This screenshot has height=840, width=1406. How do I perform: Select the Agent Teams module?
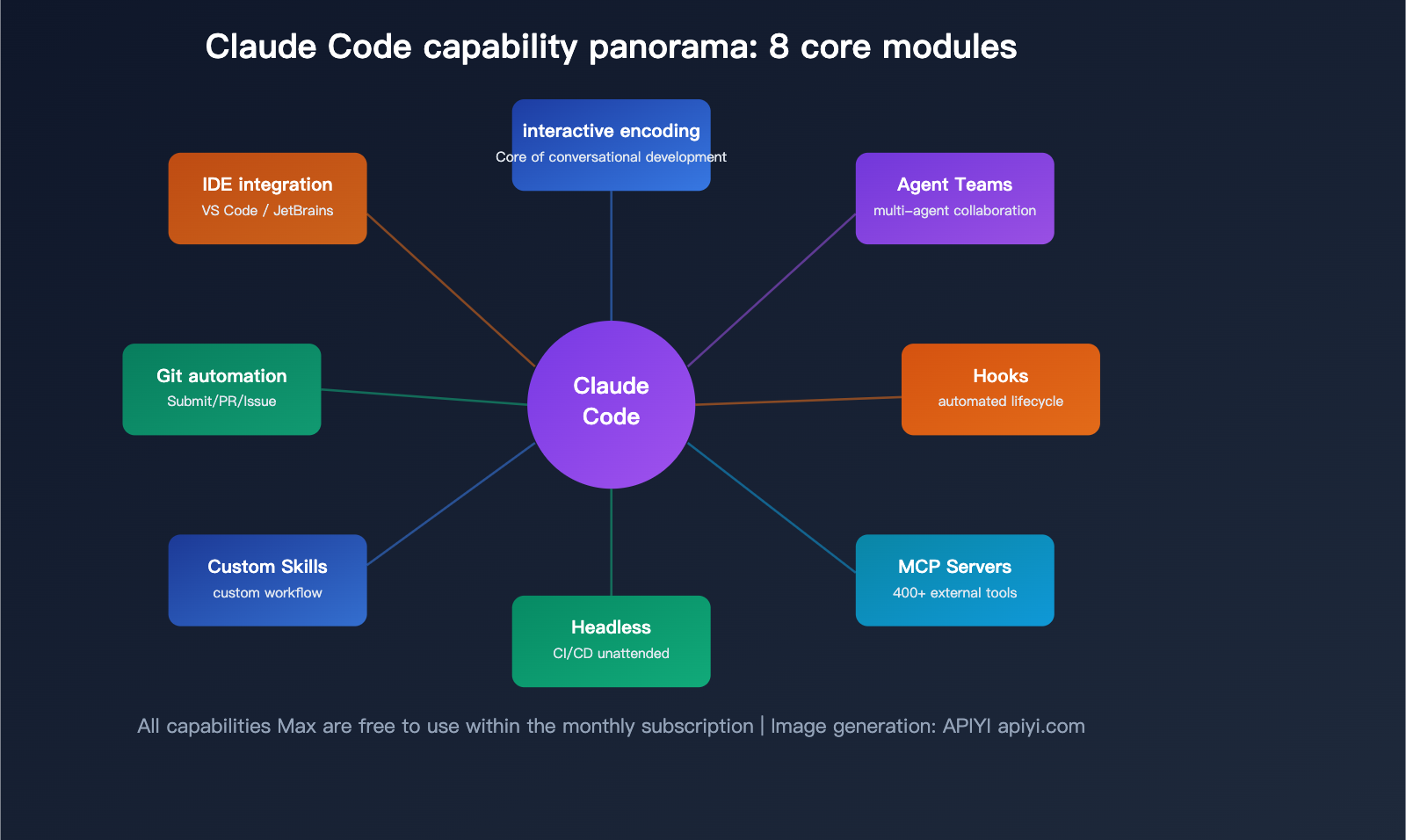[954, 198]
